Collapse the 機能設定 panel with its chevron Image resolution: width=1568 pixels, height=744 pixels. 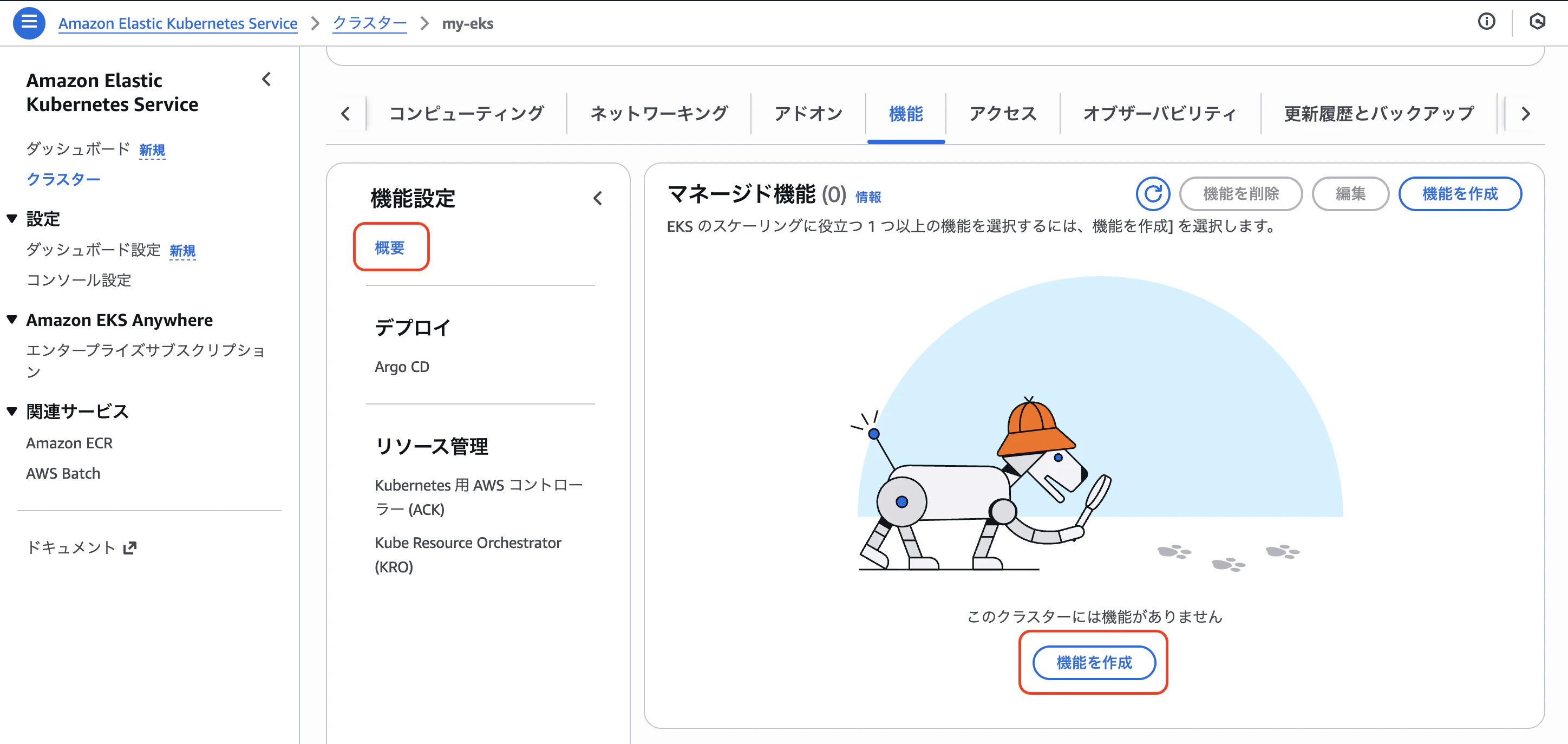598,198
